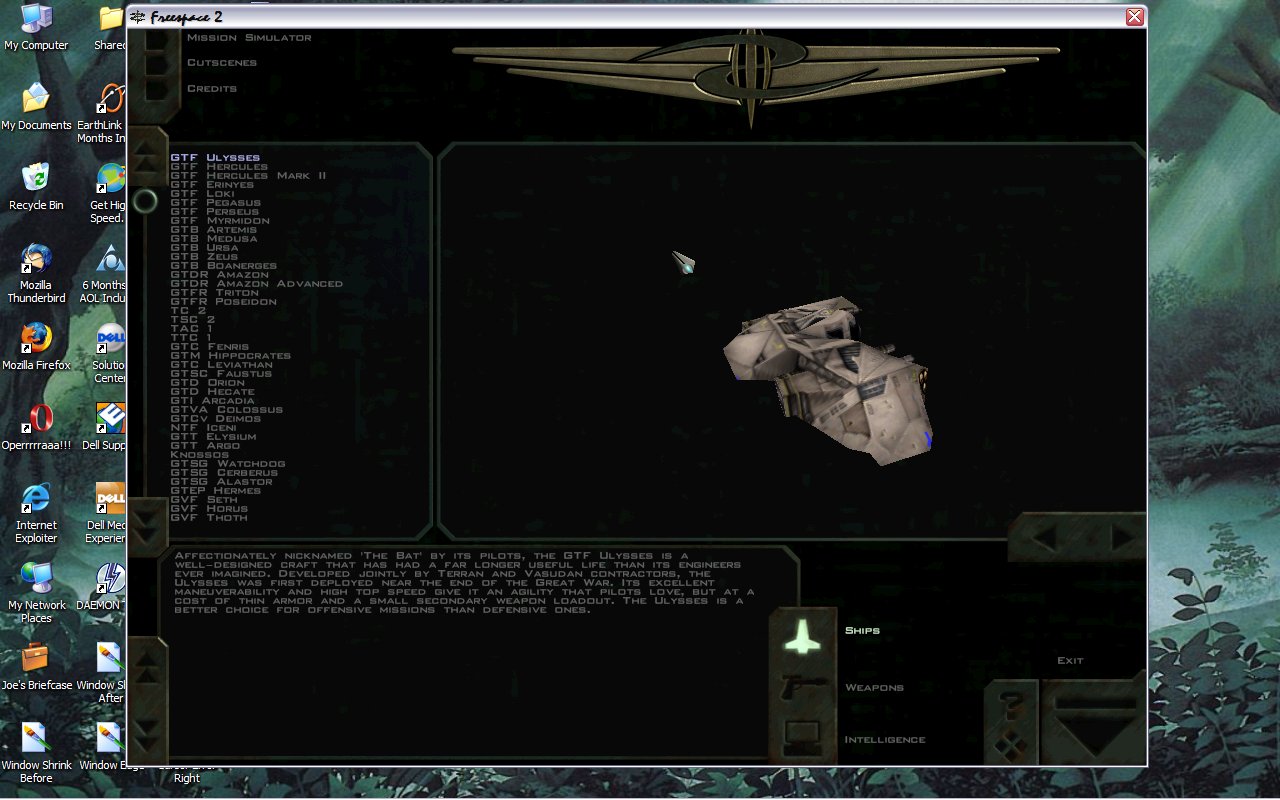Select the GTSG Alastor entry
Viewport: 1280px width, 800px height.
(221, 482)
